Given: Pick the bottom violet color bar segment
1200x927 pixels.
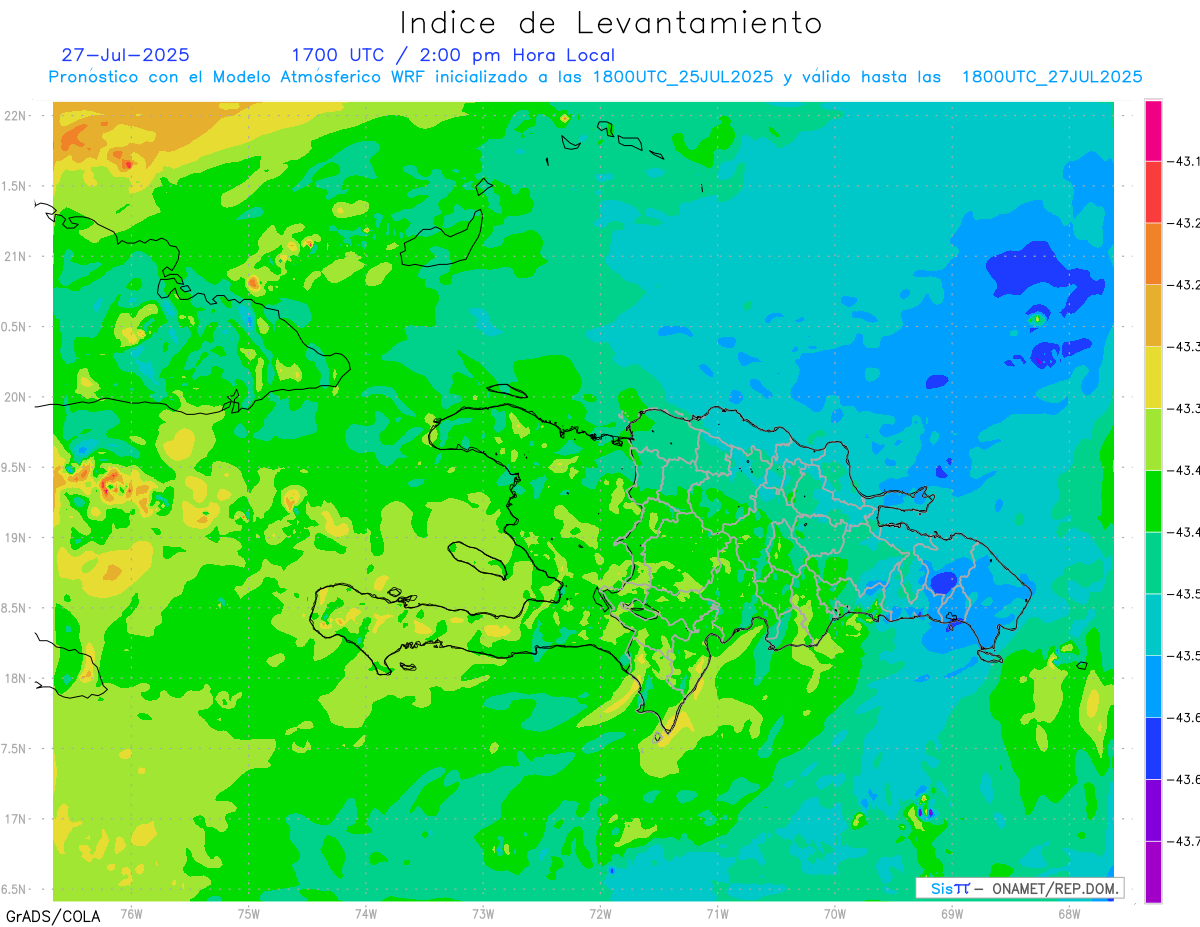Looking at the screenshot, I should [x=1153, y=872].
